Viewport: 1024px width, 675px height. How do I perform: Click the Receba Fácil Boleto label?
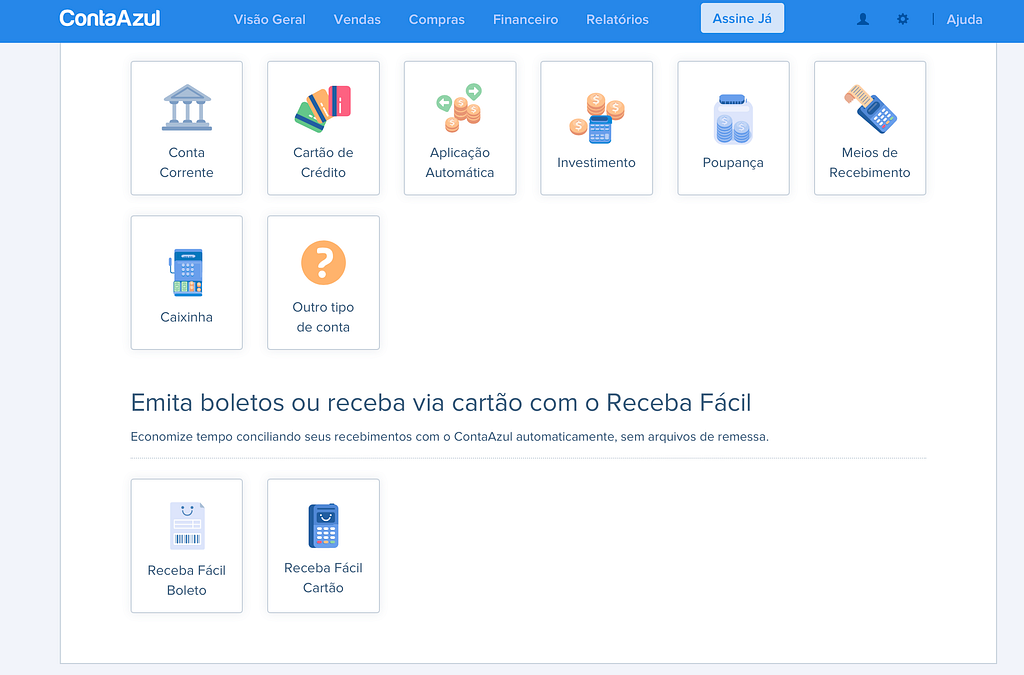point(187,580)
